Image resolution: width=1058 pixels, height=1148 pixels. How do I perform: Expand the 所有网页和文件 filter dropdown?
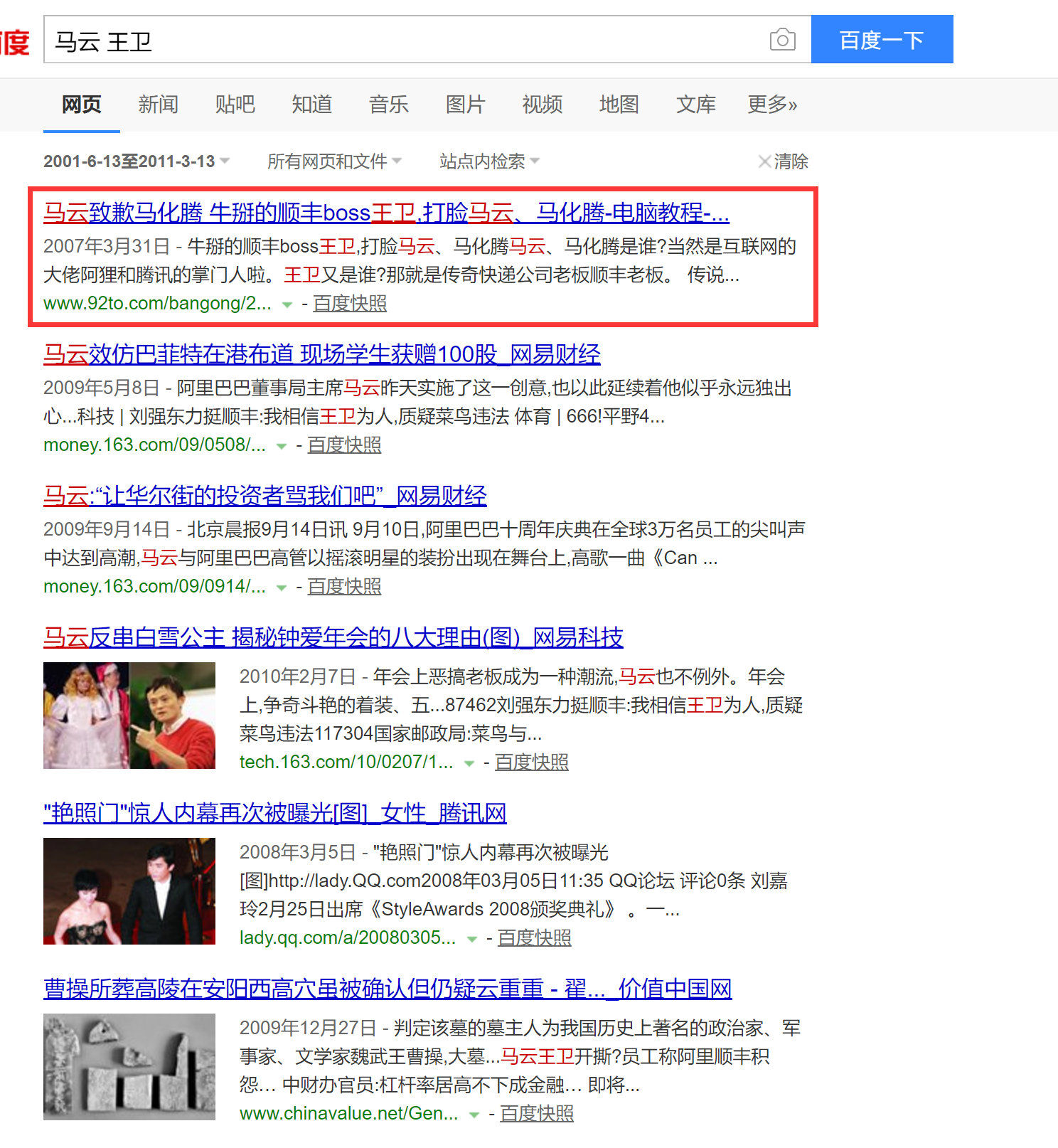point(334,161)
